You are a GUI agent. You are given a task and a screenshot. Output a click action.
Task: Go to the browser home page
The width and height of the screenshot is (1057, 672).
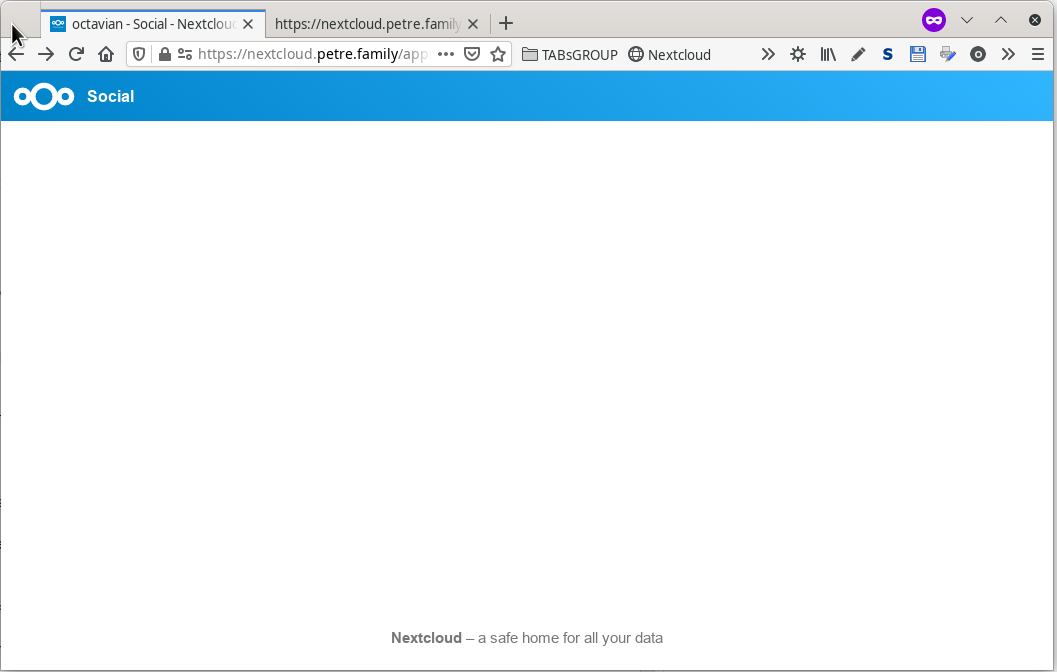pyautogui.click(x=106, y=54)
